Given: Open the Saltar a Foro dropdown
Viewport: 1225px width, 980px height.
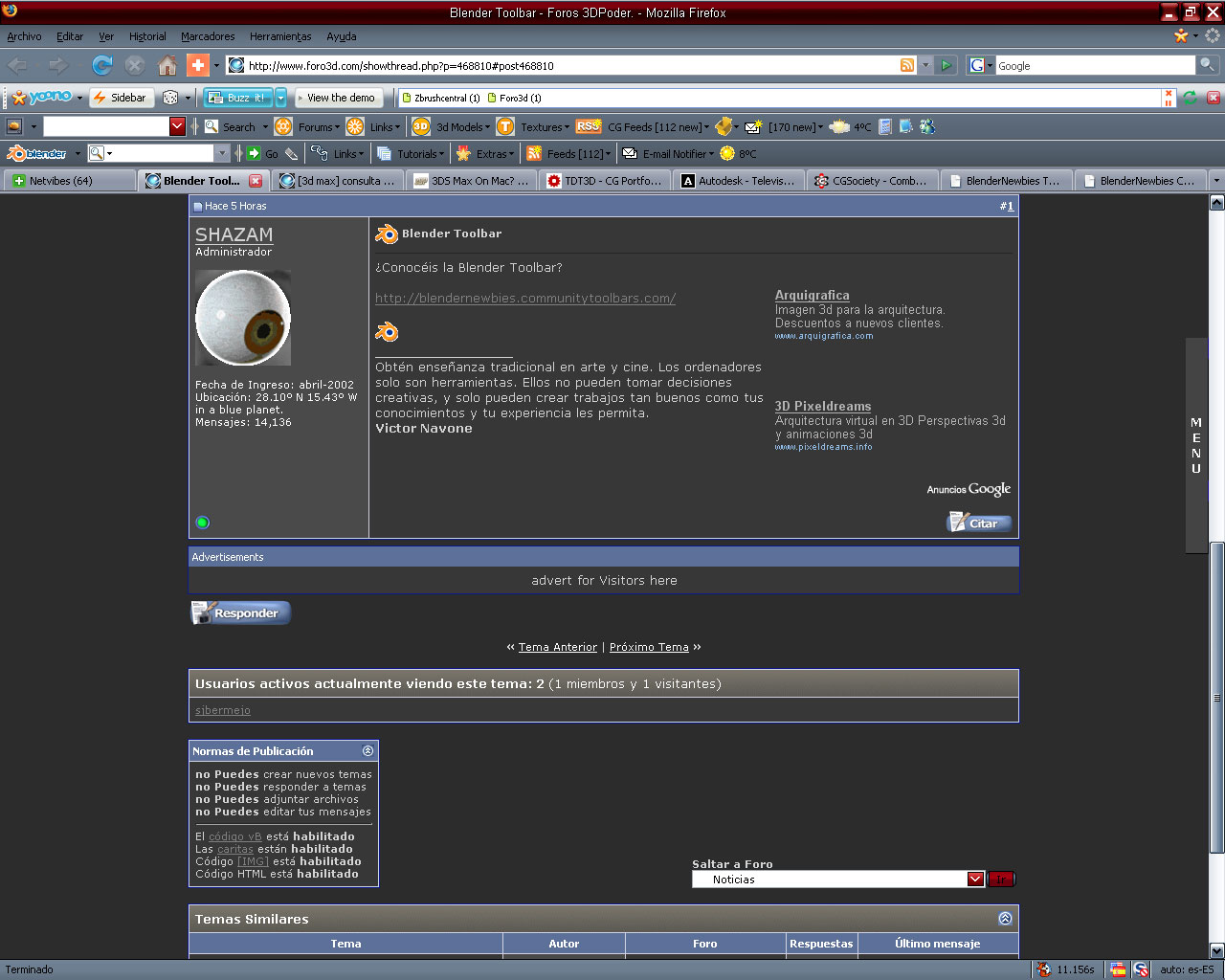Looking at the screenshot, I should [x=975, y=880].
